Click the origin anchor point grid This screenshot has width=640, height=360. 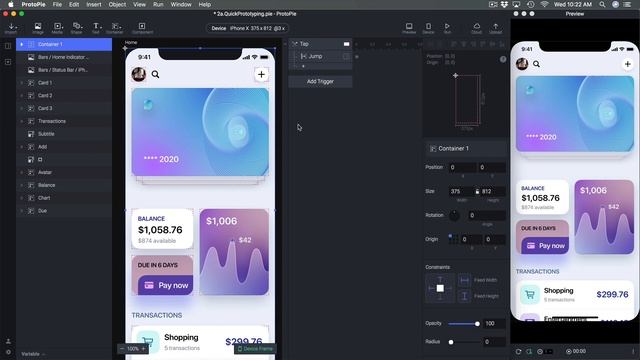(x=453, y=239)
